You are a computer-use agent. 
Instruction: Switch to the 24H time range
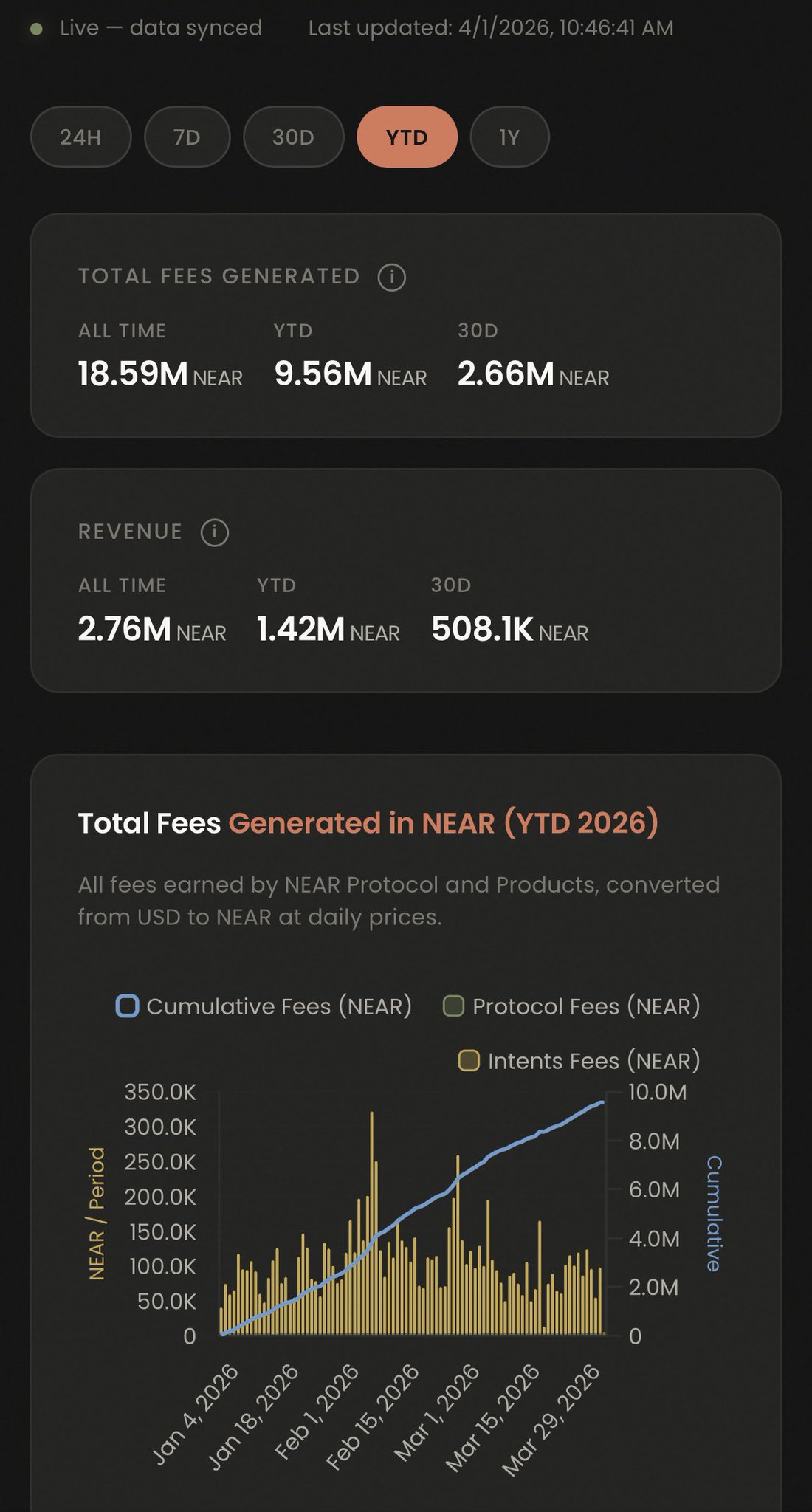pos(80,137)
